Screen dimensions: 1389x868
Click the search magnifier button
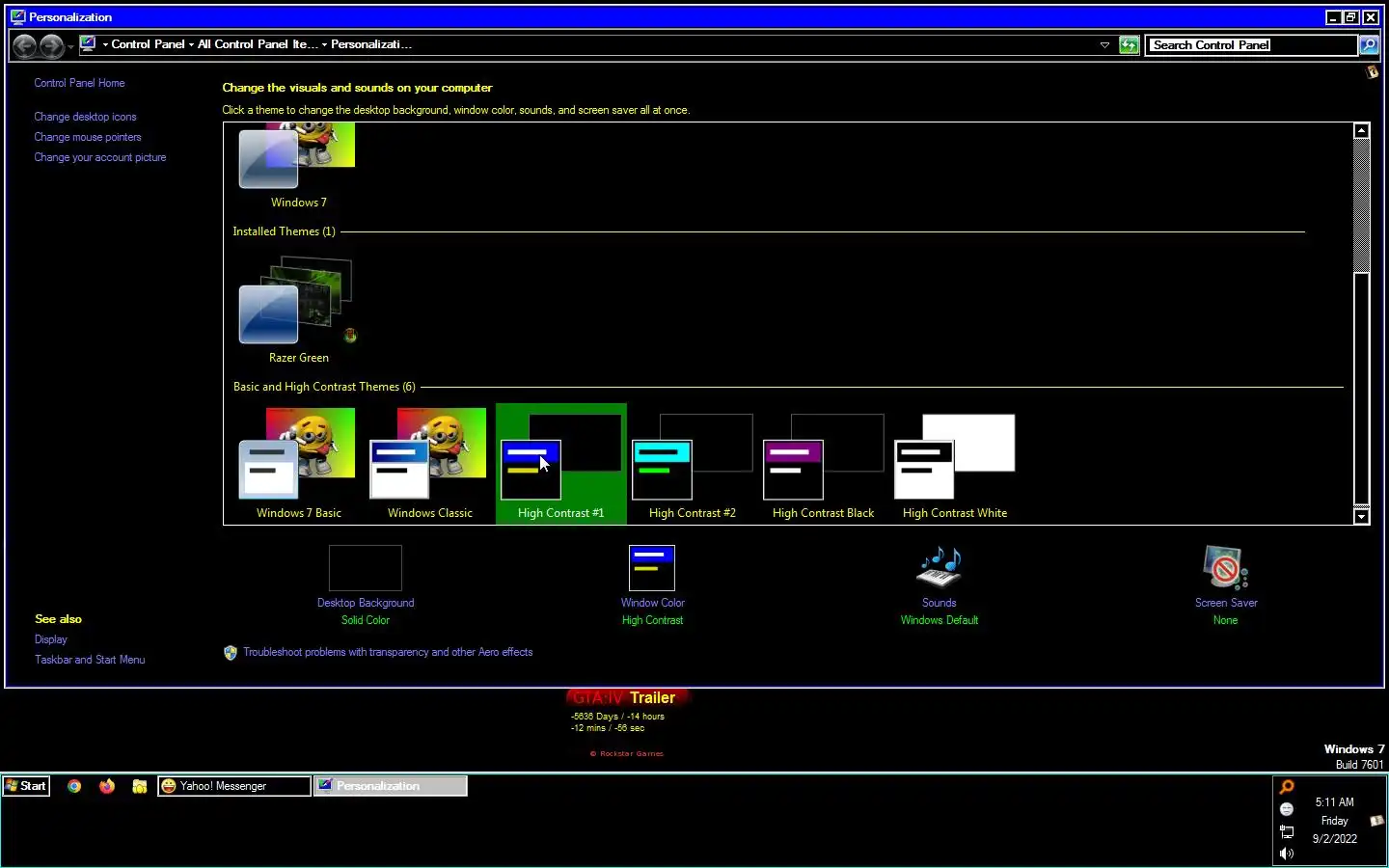pos(1369,44)
